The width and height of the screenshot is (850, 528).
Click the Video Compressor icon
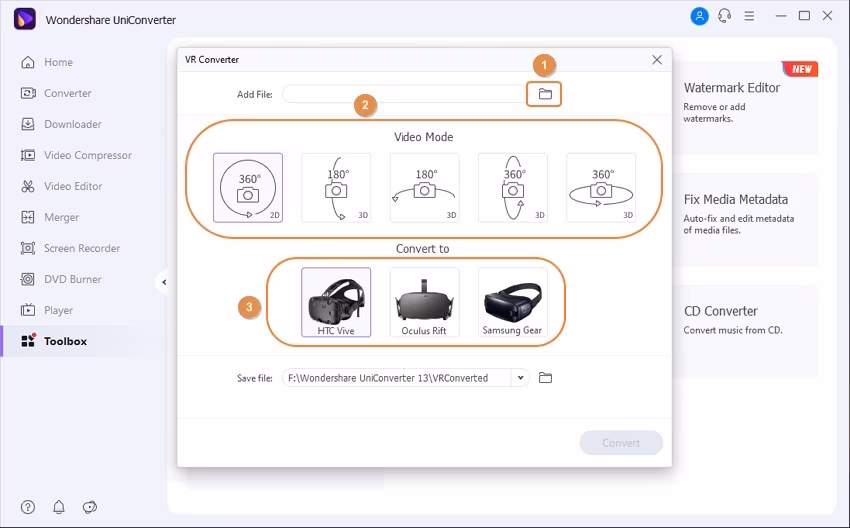(28, 155)
